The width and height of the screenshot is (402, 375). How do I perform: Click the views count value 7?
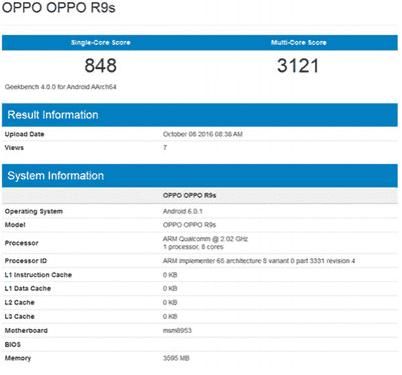(165, 148)
